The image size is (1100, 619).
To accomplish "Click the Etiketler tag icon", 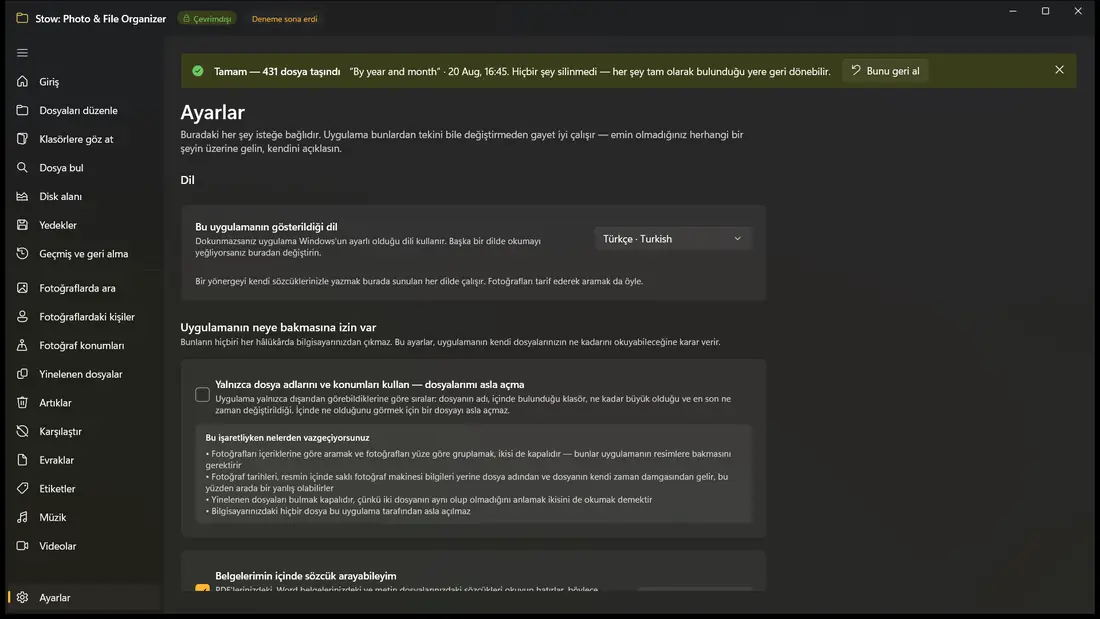I will point(22,488).
